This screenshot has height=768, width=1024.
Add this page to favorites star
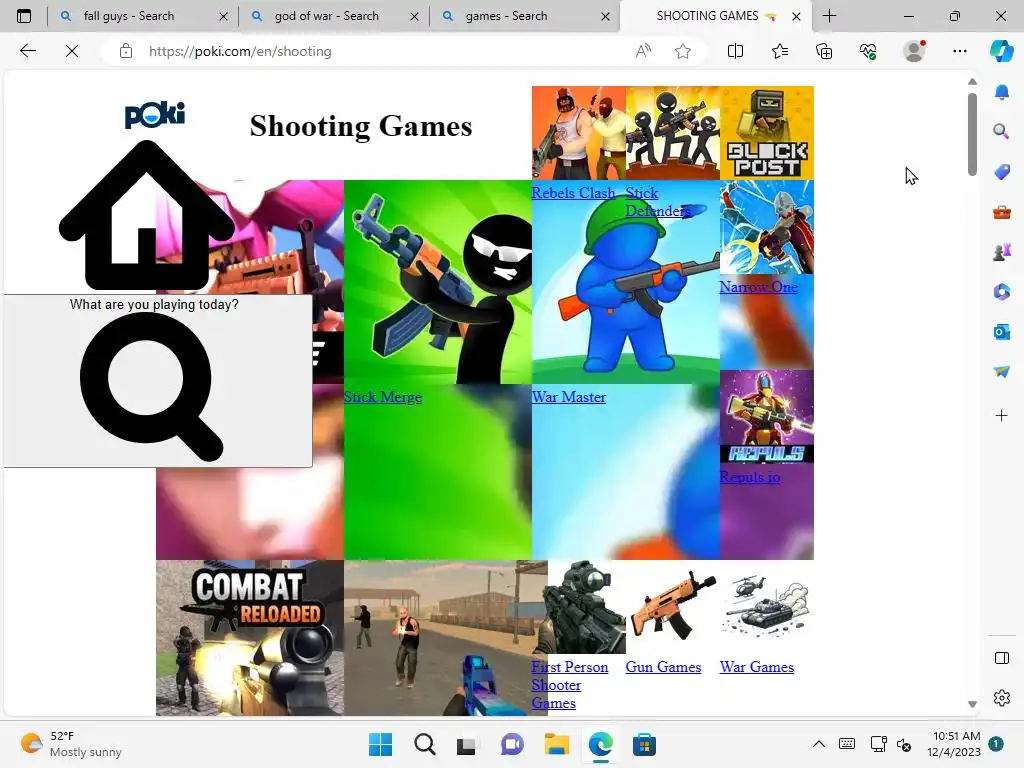(x=683, y=51)
